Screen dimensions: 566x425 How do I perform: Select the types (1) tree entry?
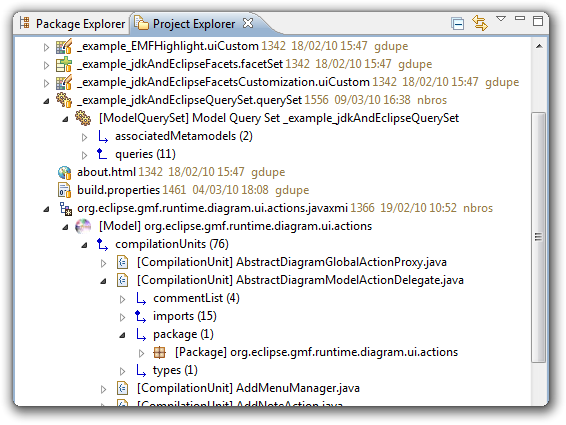175,370
